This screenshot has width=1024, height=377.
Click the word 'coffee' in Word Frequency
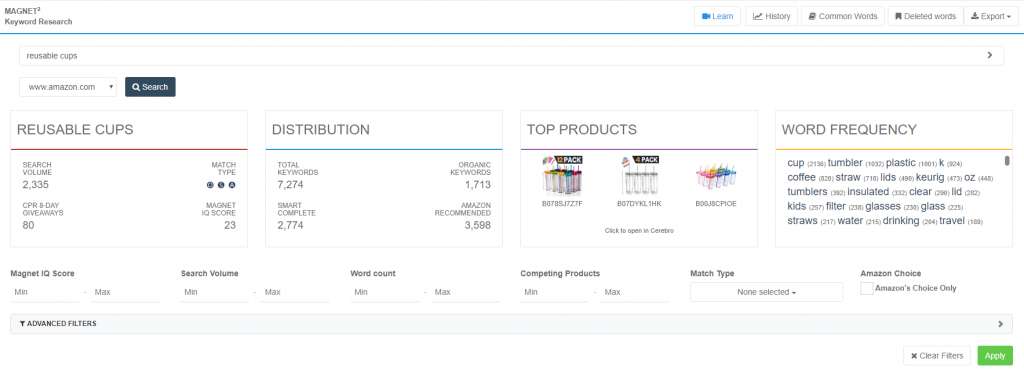click(x=801, y=177)
